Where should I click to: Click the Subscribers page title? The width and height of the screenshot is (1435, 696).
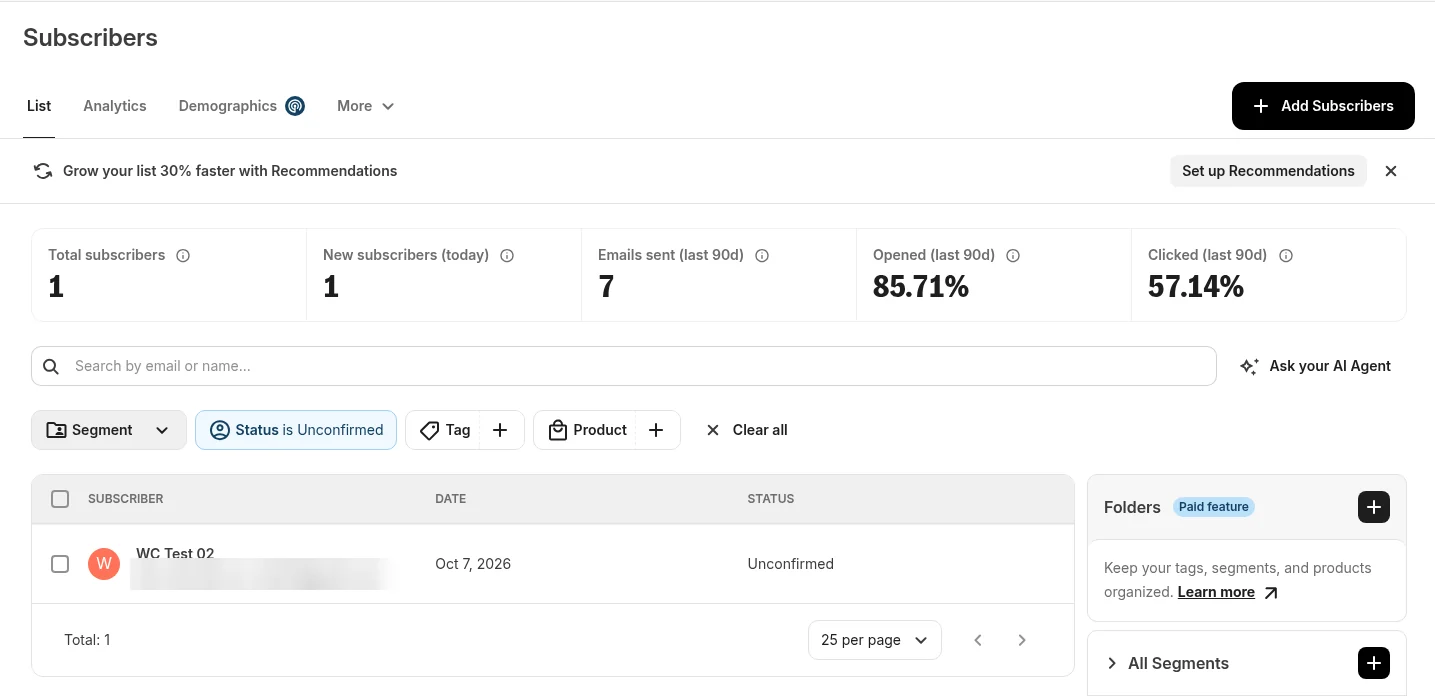pos(90,38)
